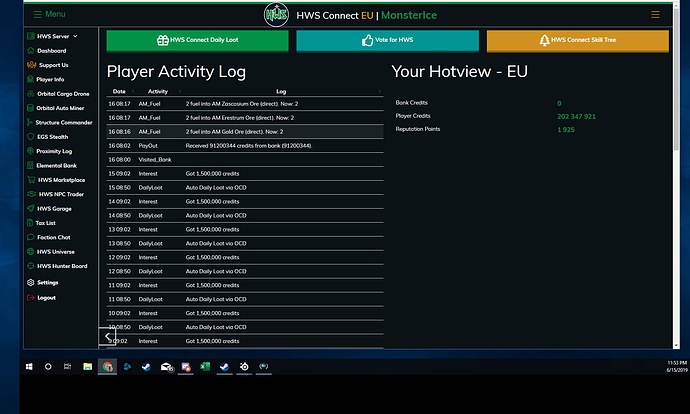Open Excel from the taskbar
Image resolution: width=690 pixels, height=414 pixels.
205,367
